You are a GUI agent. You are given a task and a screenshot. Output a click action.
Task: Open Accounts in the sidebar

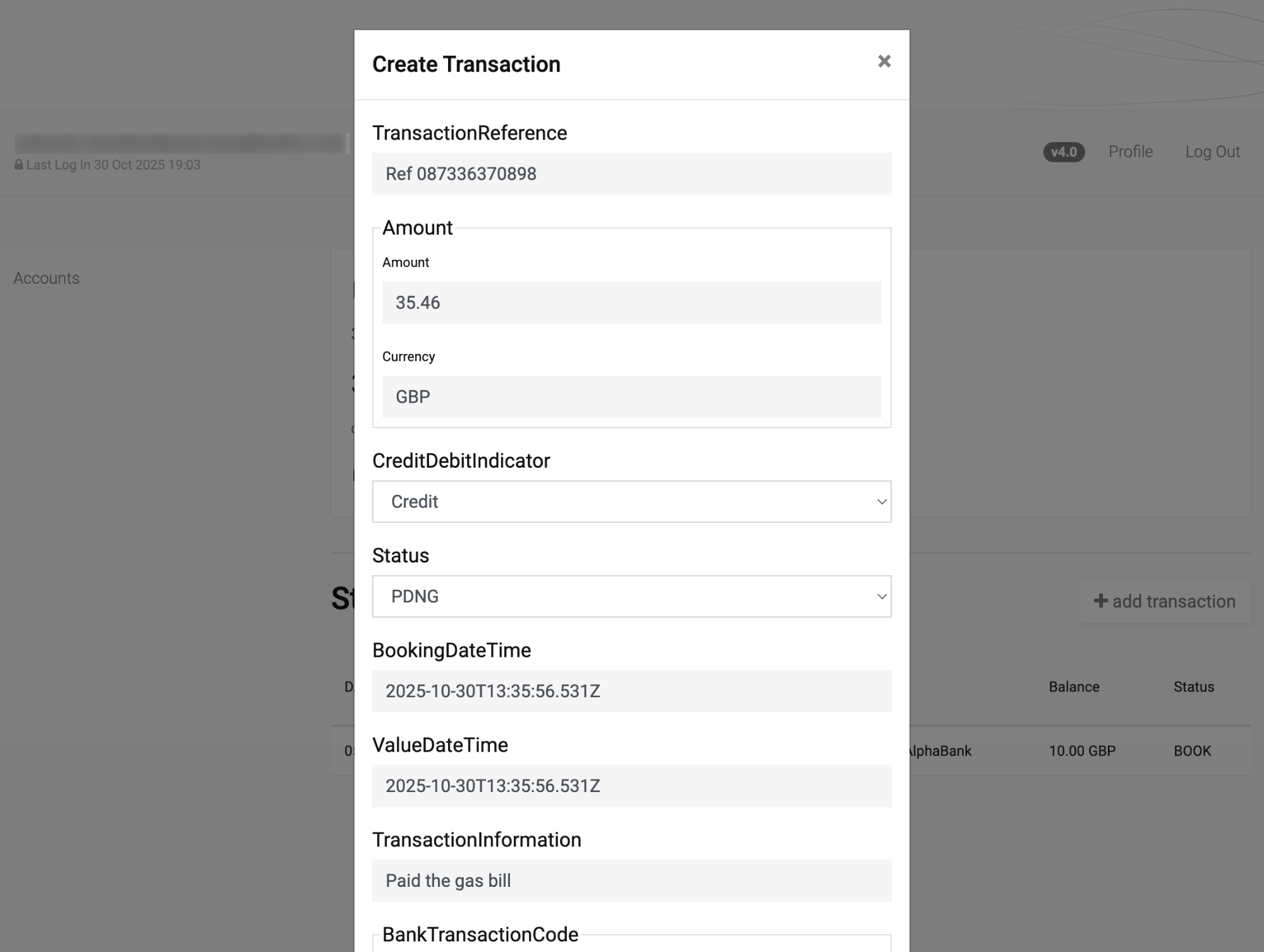[x=47, y=278]
